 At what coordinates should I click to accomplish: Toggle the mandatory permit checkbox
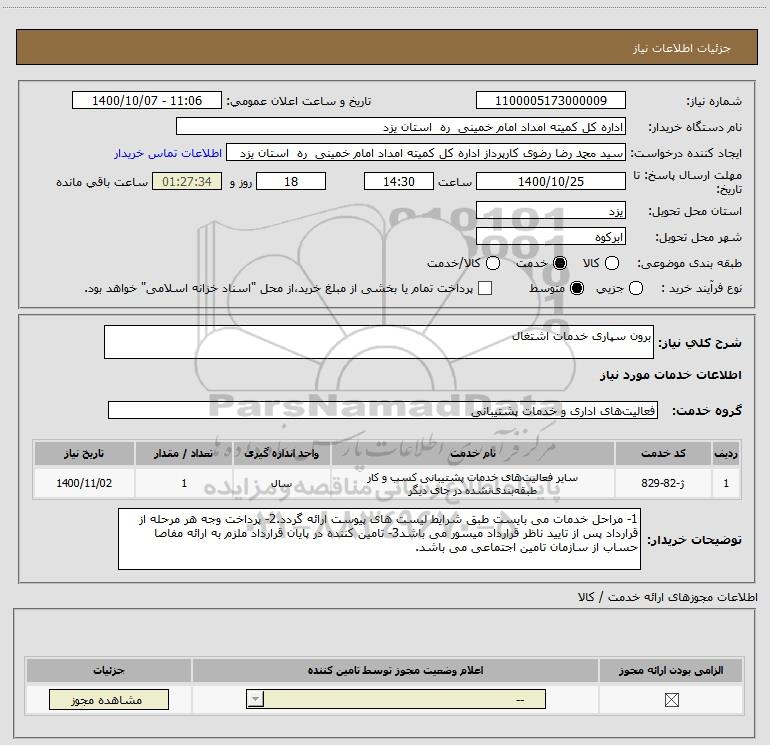pos(671,700)
